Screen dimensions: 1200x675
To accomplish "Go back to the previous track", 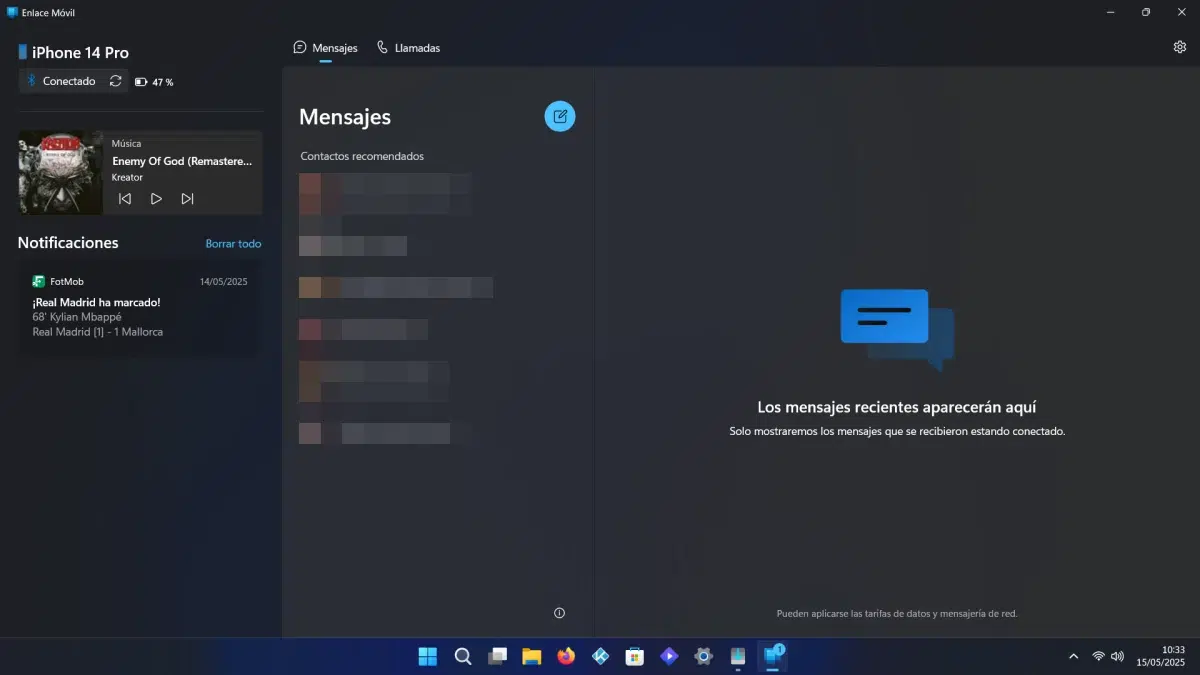I will pyautogui.click(x=124, y=198).
